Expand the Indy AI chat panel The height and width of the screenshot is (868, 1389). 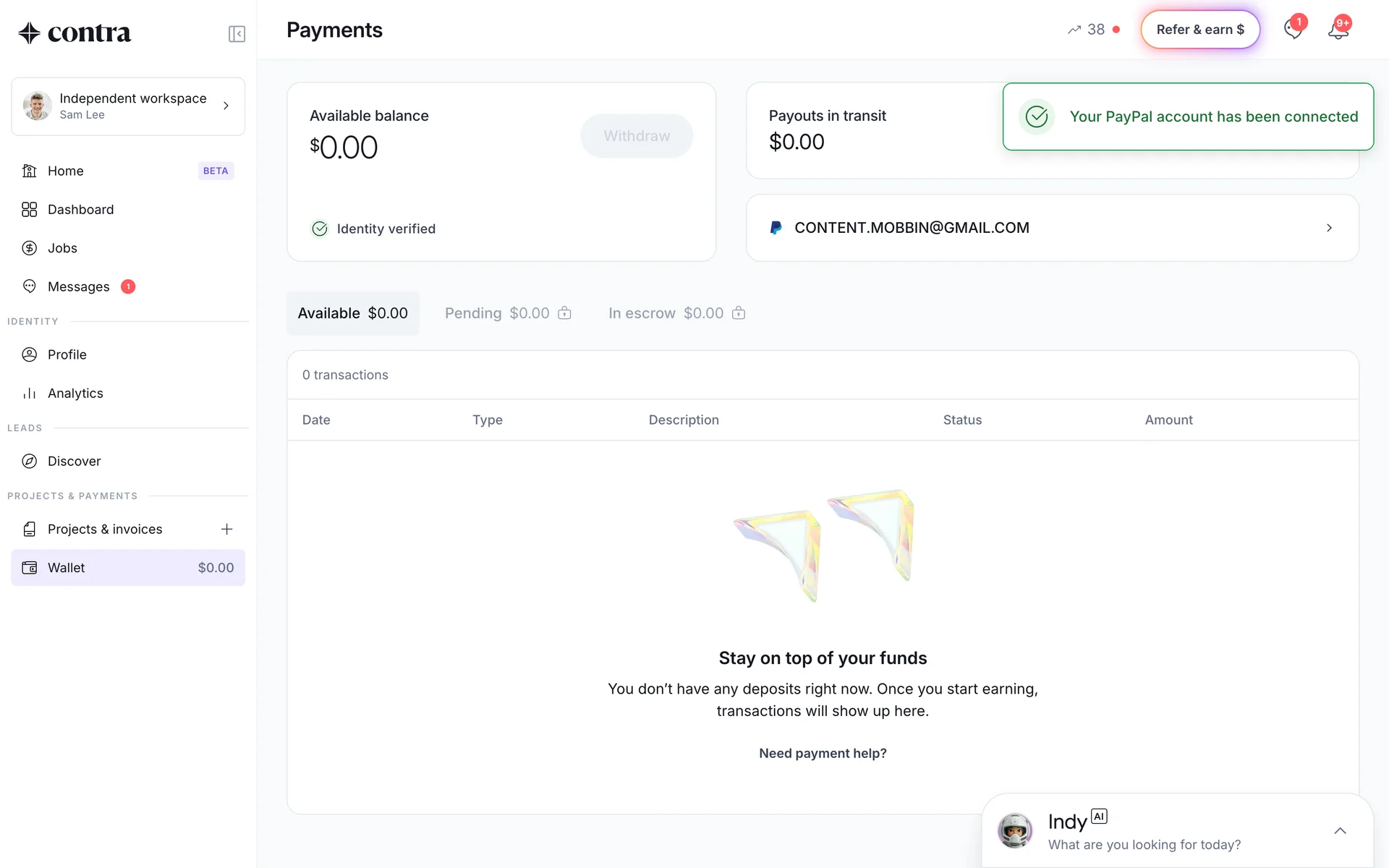1340,831
